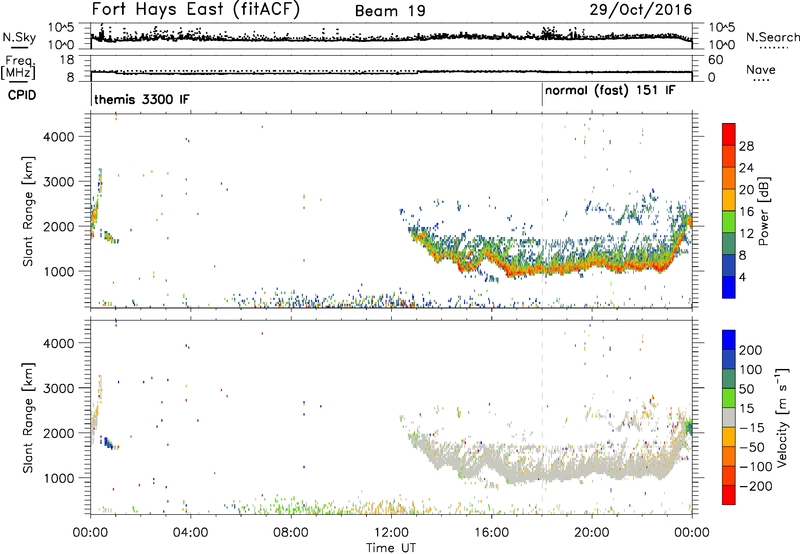Click the "3000" tick of the velocity panel

59,388
